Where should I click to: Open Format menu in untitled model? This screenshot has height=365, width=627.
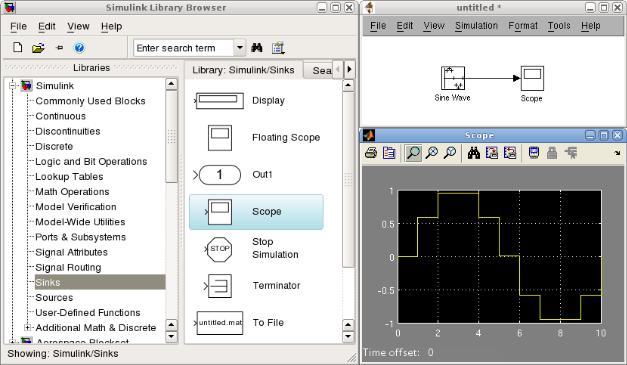pyautogui.click(x=523, y=26)
